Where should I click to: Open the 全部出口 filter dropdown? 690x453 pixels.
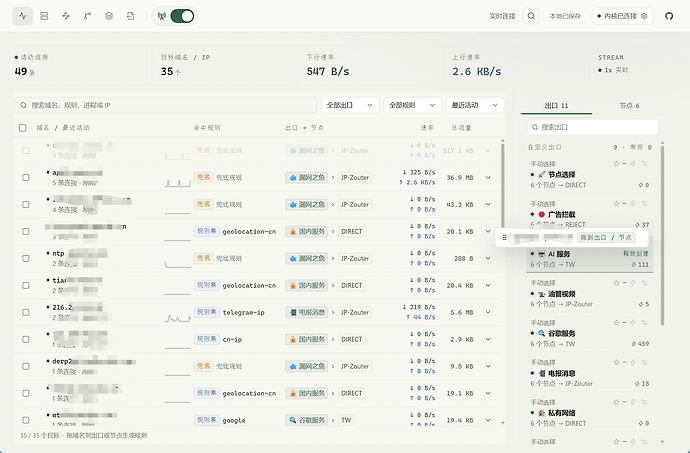click(x=350, y=105)
